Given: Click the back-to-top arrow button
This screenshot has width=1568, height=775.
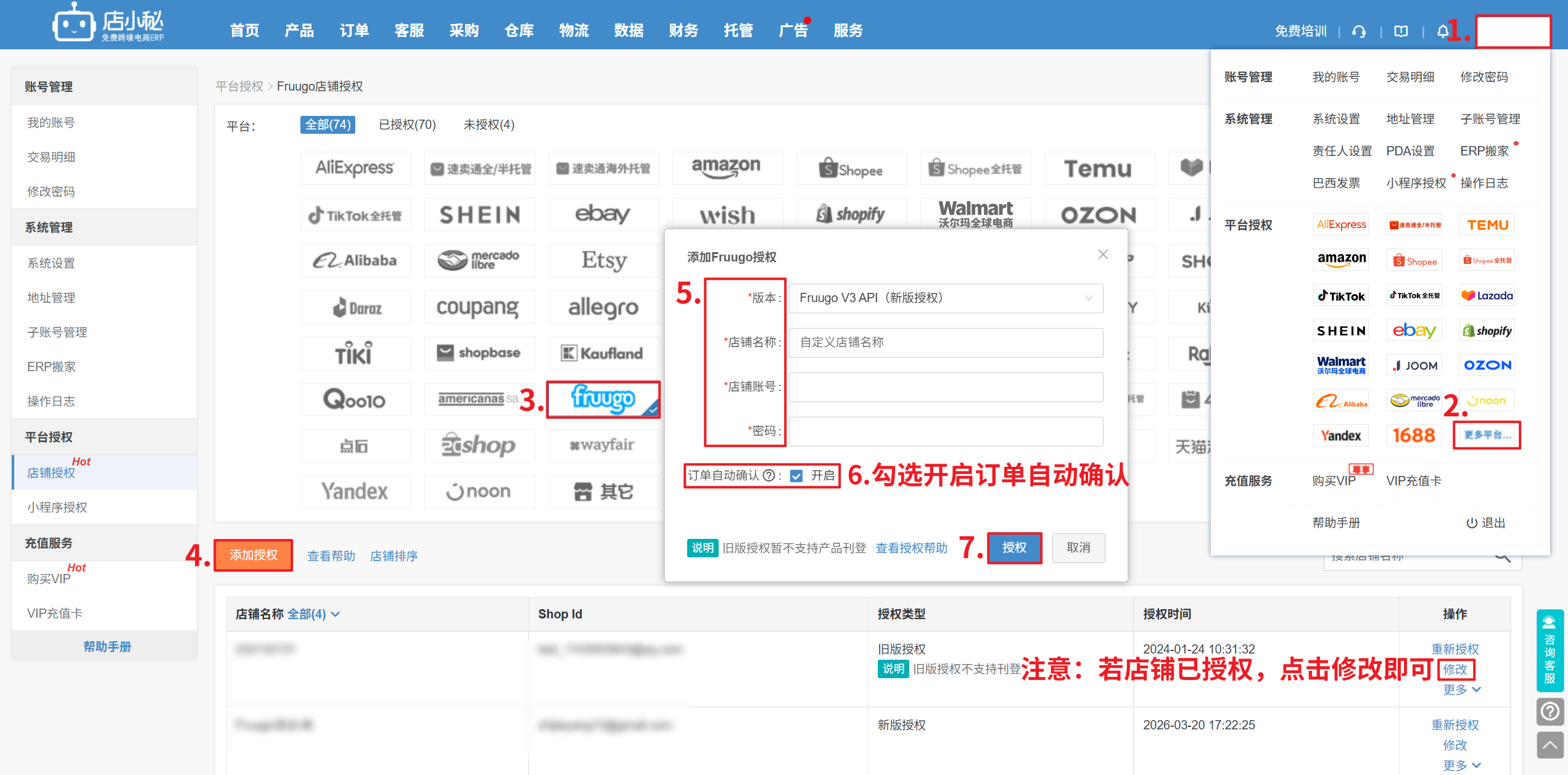Looking at the screenshot, I should (1549, 745).
